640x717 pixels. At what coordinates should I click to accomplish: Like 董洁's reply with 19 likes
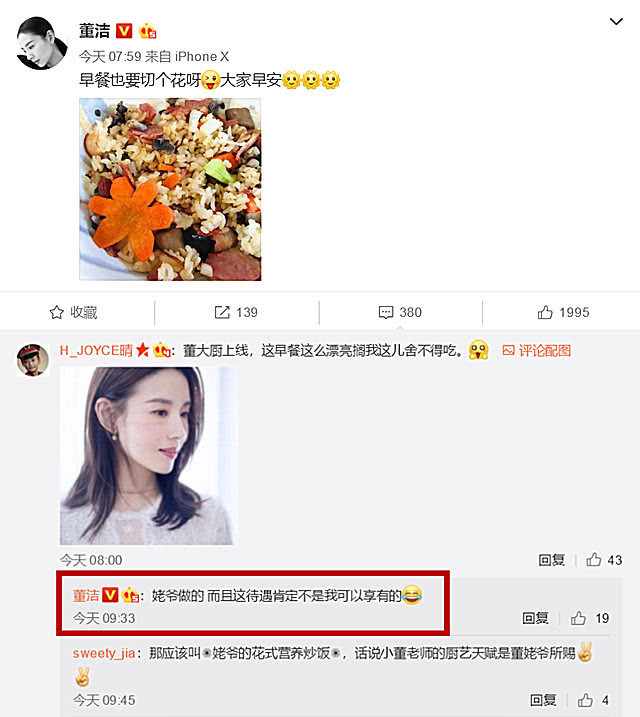[x=578, y=618]
